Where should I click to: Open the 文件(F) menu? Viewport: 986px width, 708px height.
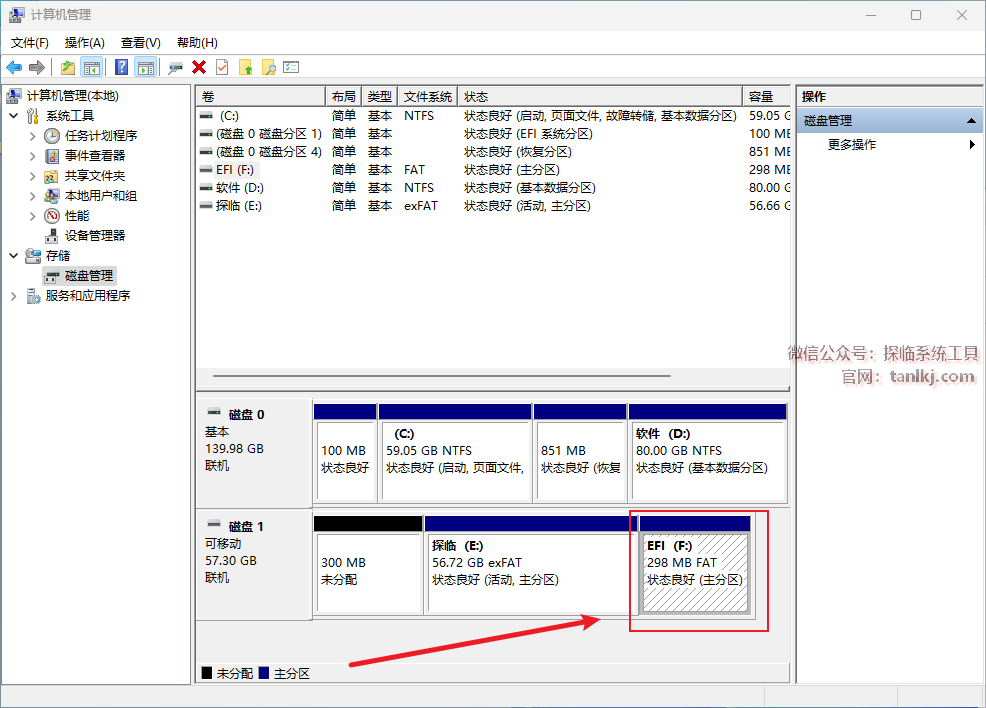pos(30,43)
